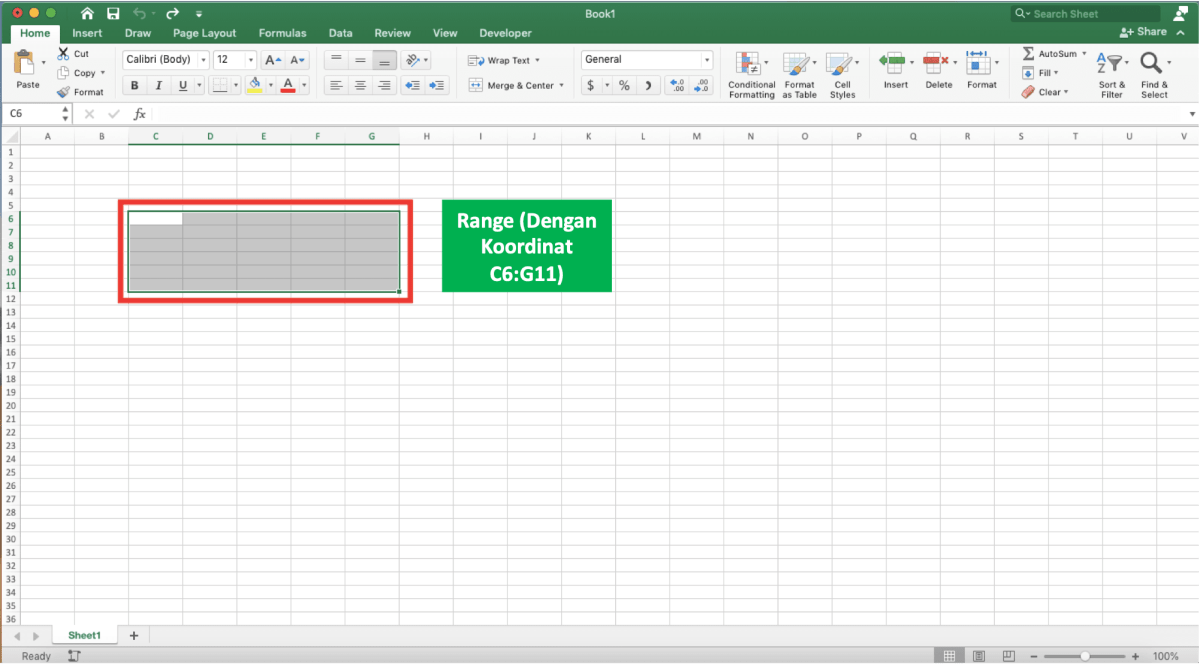Open the Merge & Center dropdown arrow
The width and height of the screenshot is (1200, 664).
pyautogui.click(x=561, y=86)
